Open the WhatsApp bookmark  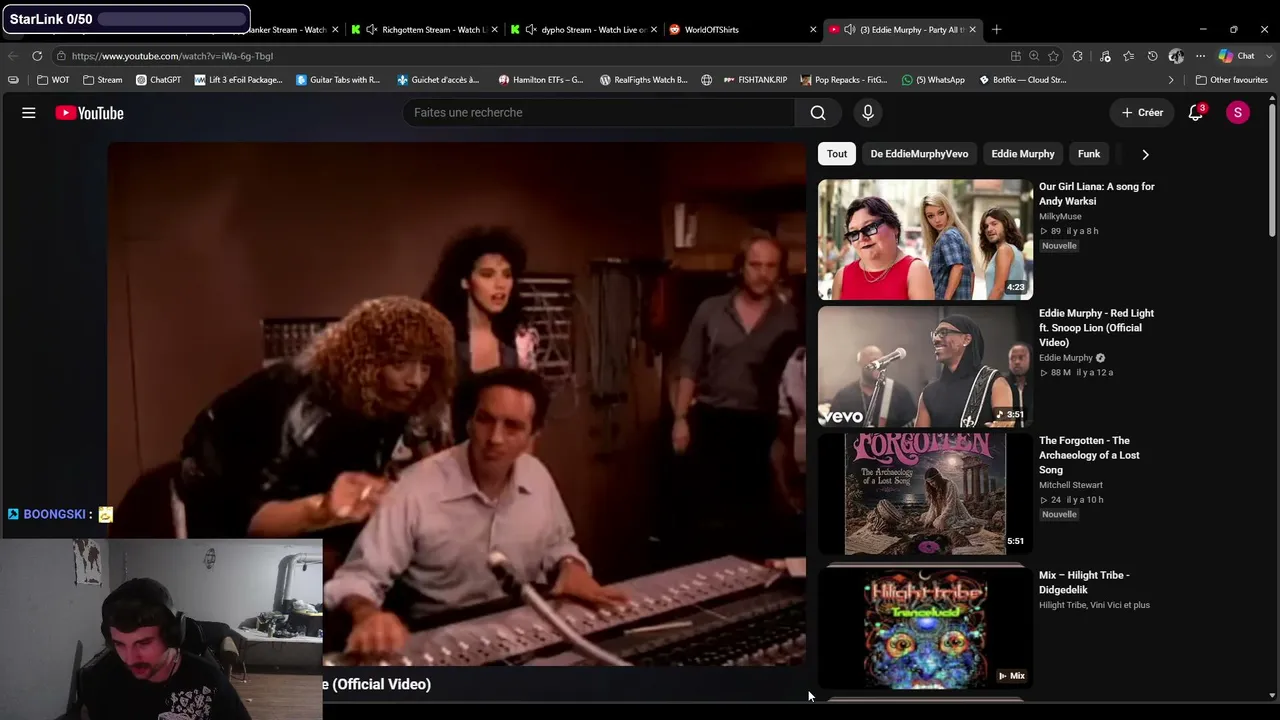(933, 80)
